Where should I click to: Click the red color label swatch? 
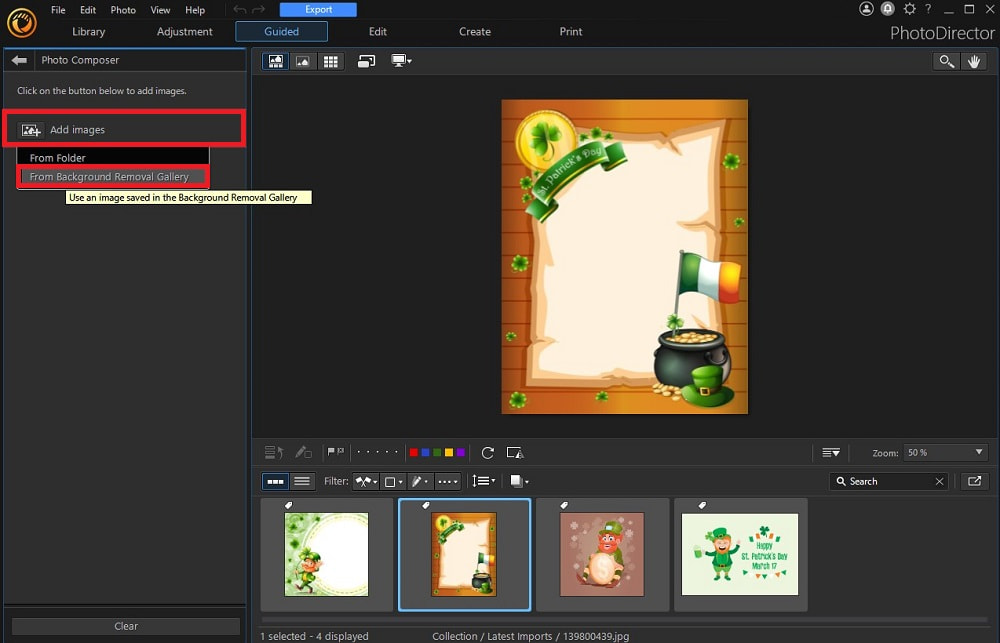413,452
